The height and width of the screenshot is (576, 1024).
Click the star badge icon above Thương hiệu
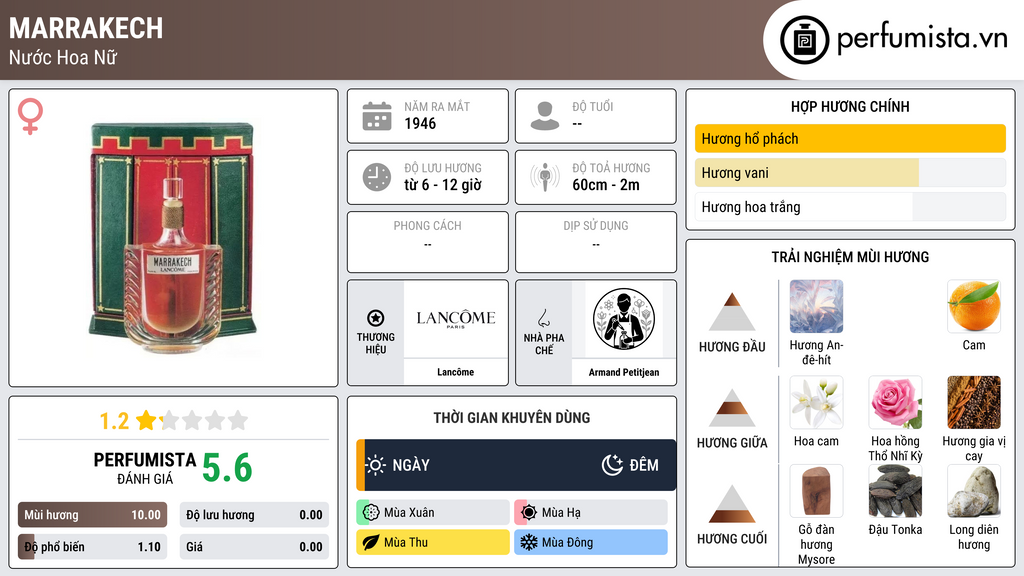376,318
